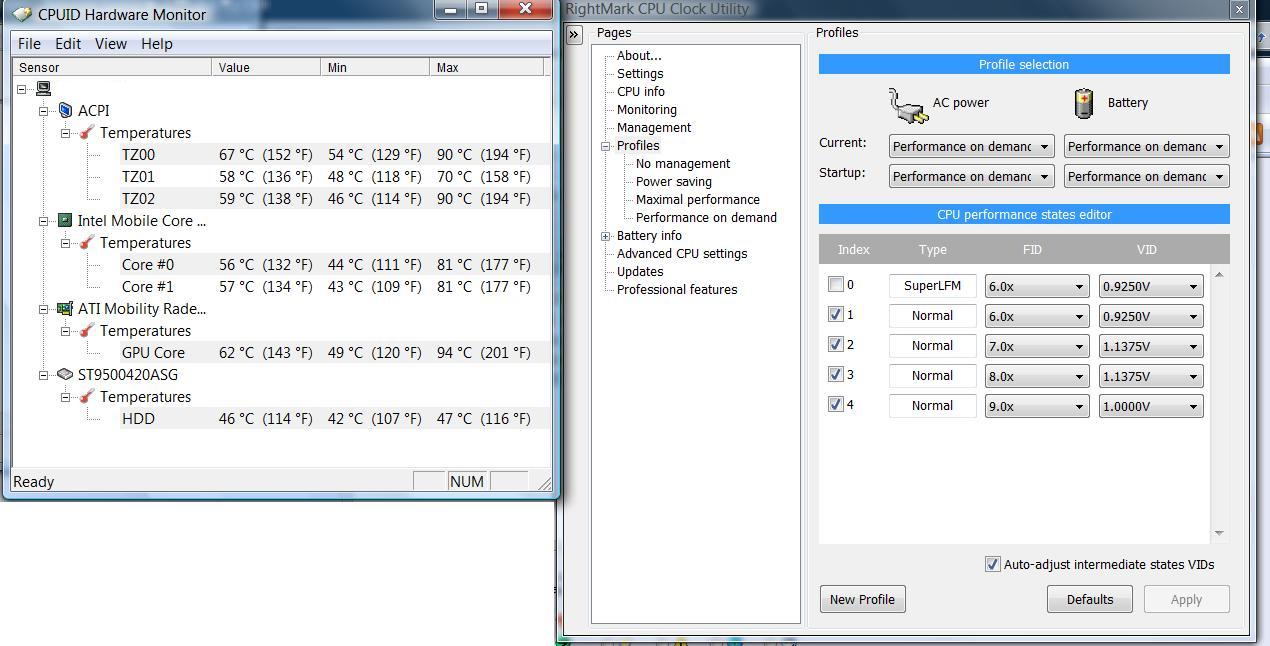Collapse the Profiles tree node
The width and height of the screenshot is (1270, 646).
[x=605, y=146]
